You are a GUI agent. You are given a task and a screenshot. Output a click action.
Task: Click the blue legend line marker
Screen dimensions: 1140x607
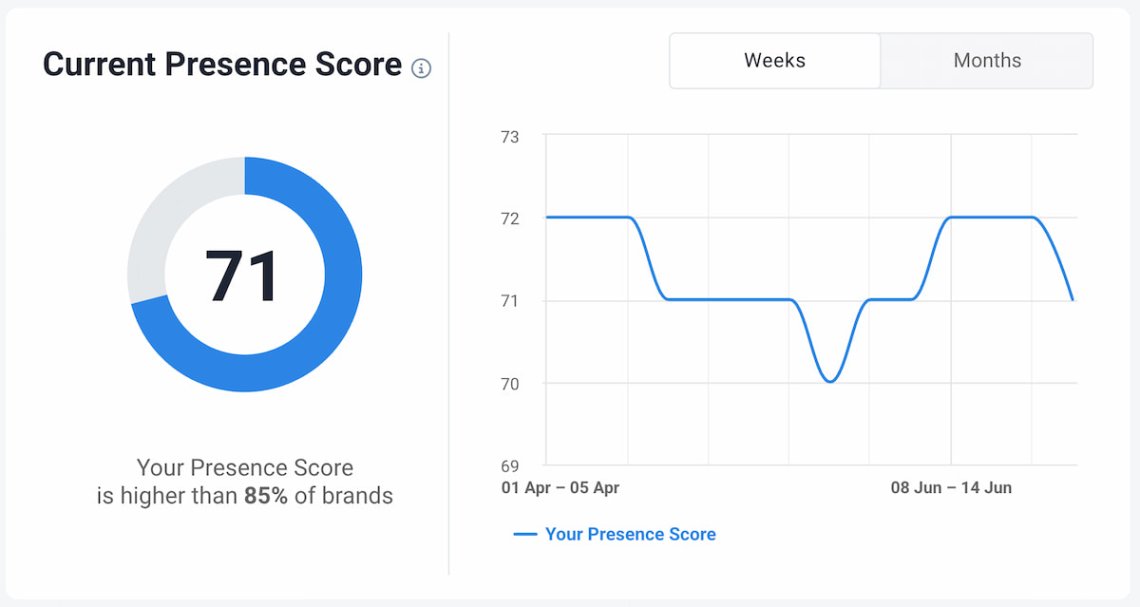coord(525,534)
